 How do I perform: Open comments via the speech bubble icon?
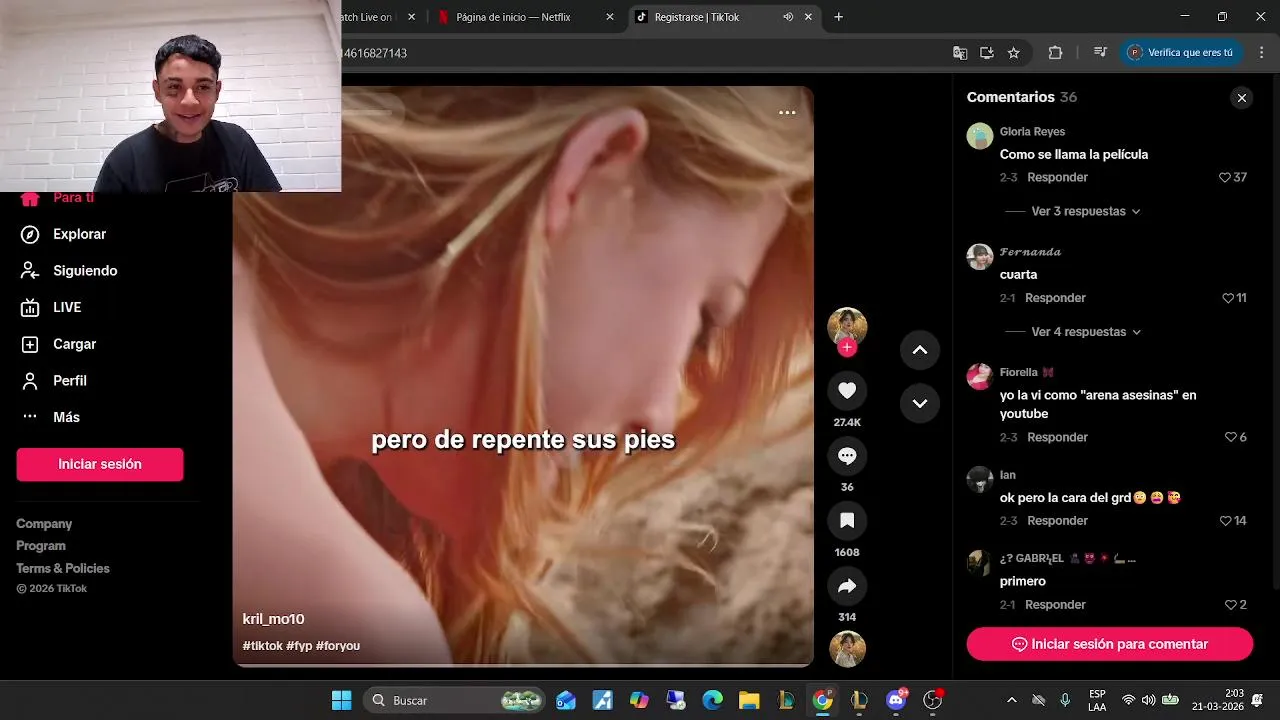[x=847, y=456]
